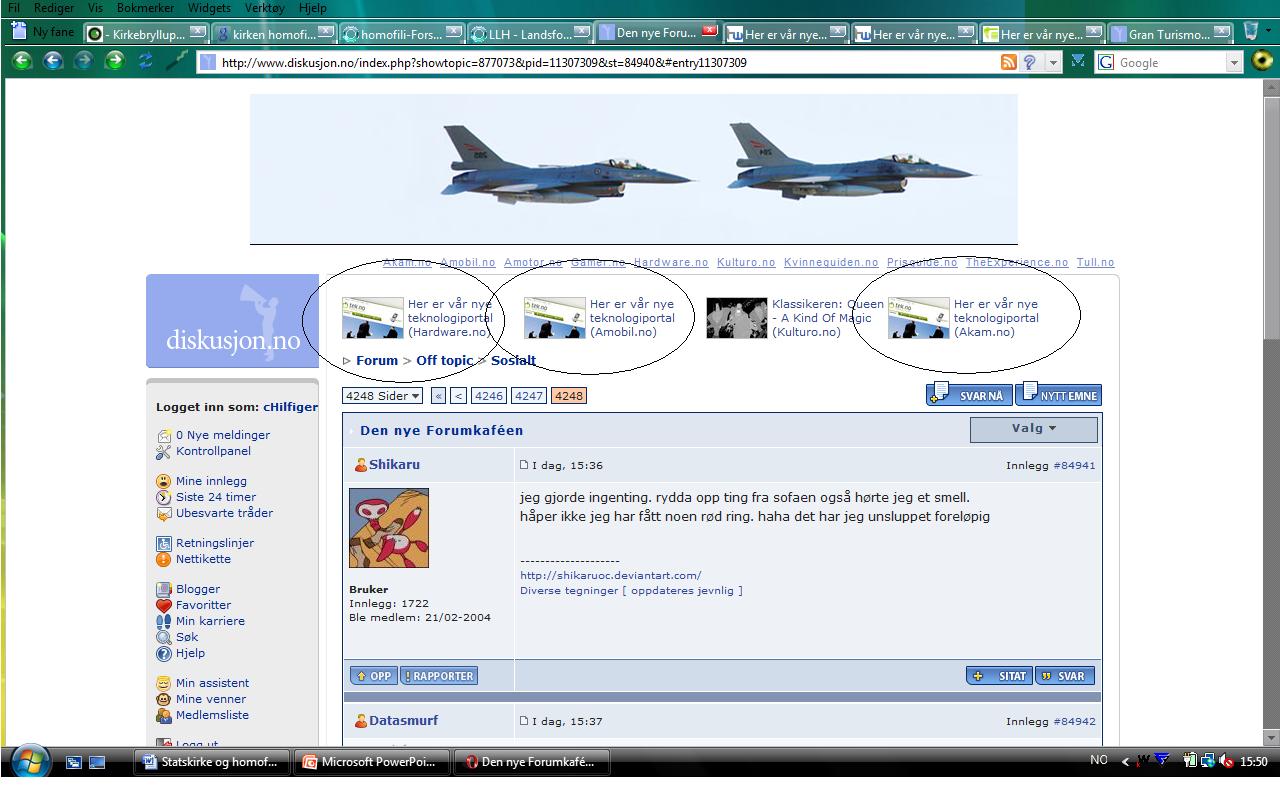Open a new tab with Ny fane
Viewport: 1280px width, 800px height.
pos(42,32)
